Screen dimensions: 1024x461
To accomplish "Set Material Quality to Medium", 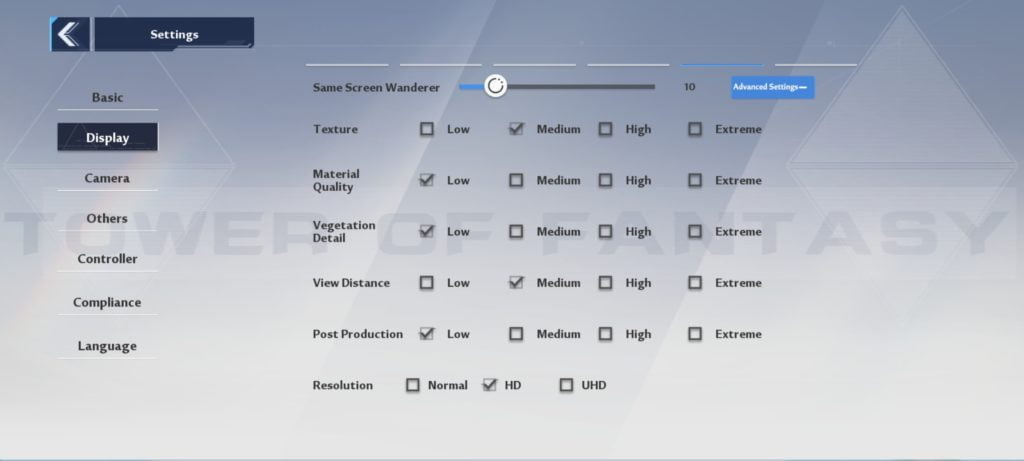I will [516, 180].
